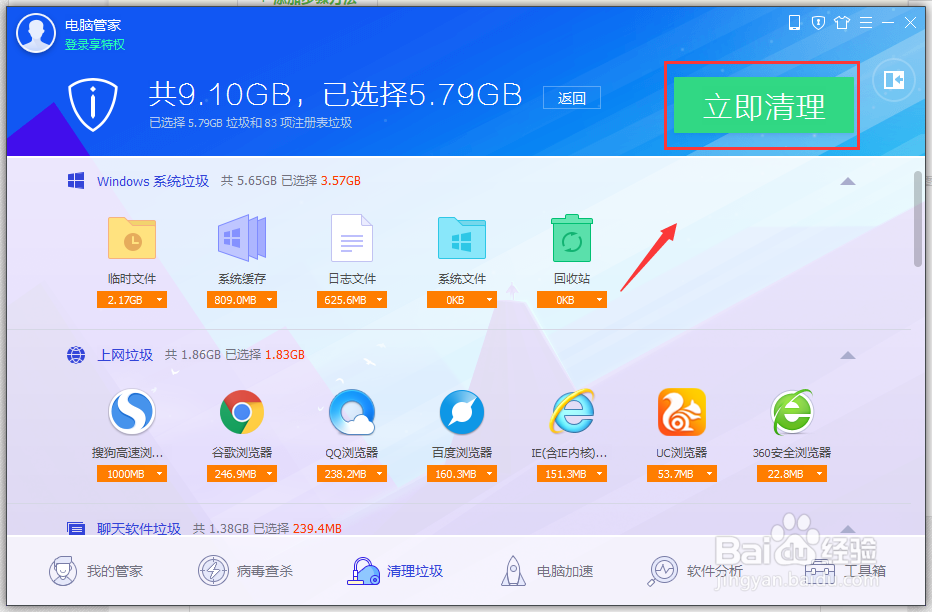932x612 pixels.
Task: Switch to the 电脑加速 tab
Action: pyautogui.click(x=547, y=571)
